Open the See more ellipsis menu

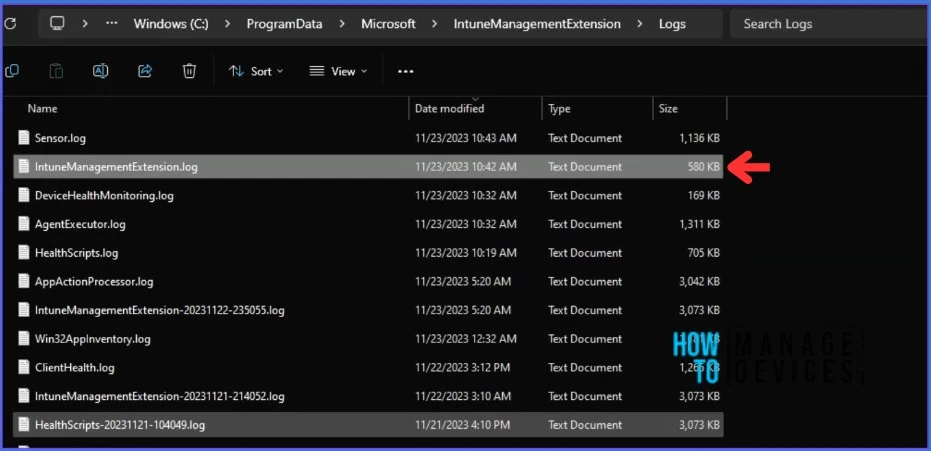pyautogui.click(x=406, y=71)
